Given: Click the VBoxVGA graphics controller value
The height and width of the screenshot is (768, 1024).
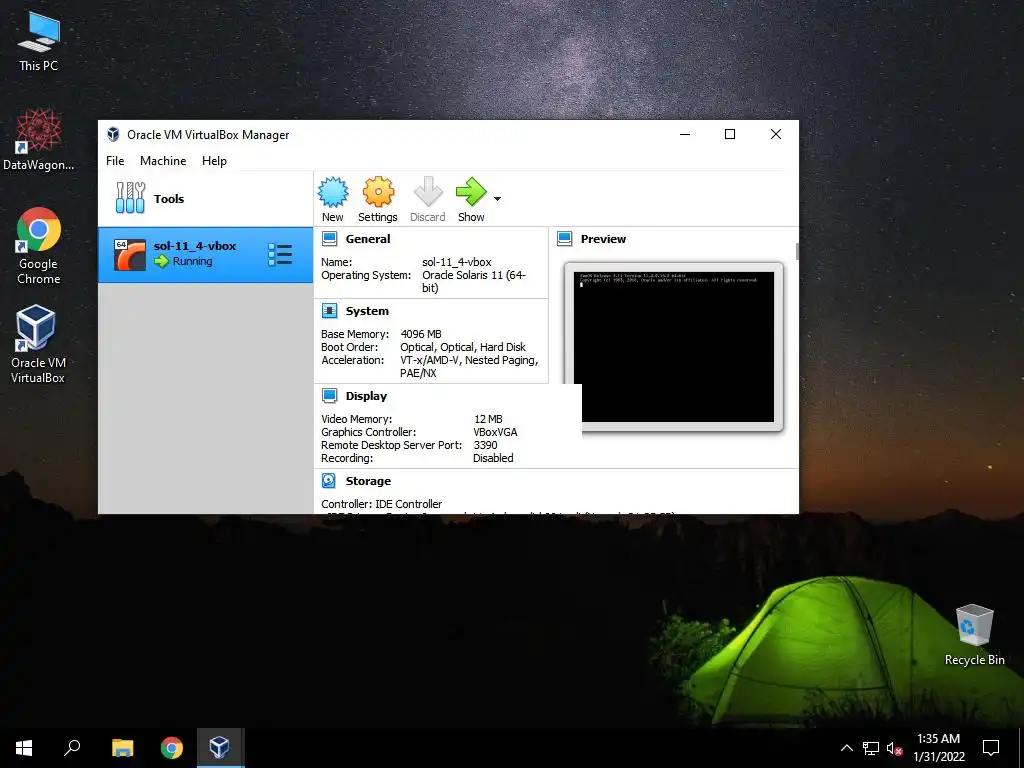Looking at the screenshot, I should click(x=495, y=432).
